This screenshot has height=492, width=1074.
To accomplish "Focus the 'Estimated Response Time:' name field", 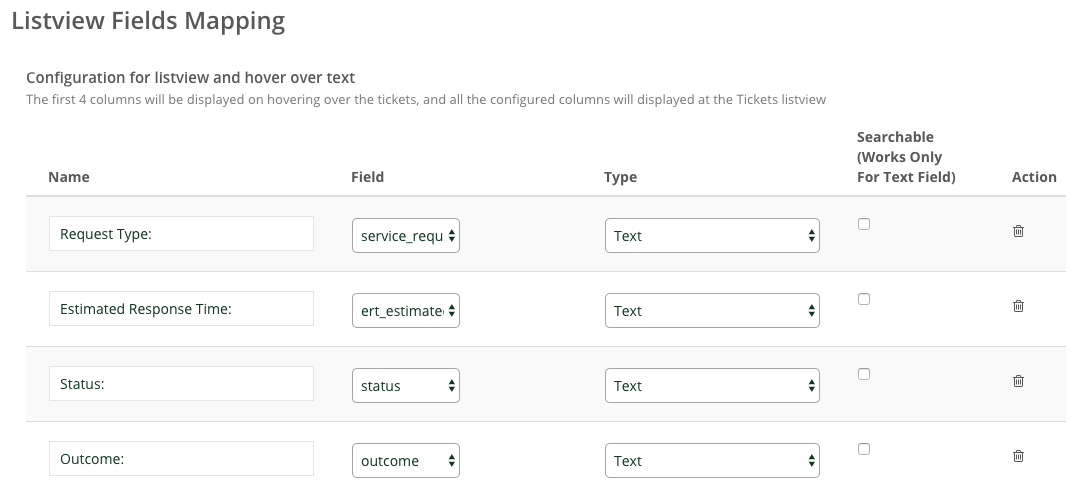I will point(182,308).
